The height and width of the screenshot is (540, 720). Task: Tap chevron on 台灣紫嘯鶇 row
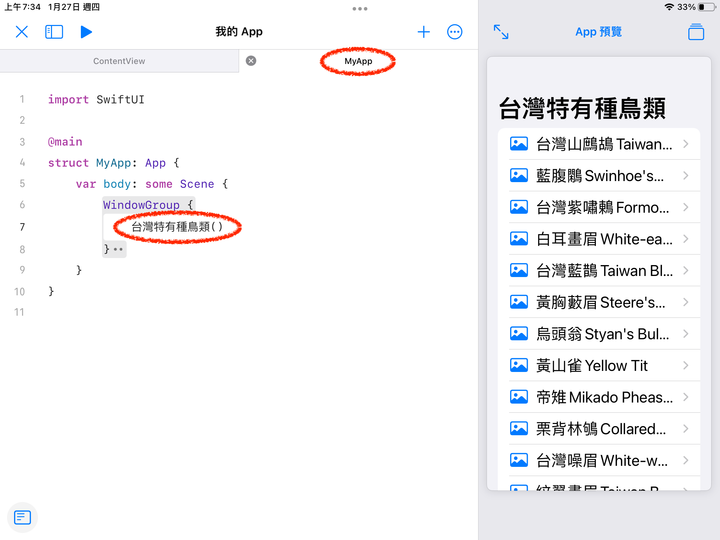(686, 208)
